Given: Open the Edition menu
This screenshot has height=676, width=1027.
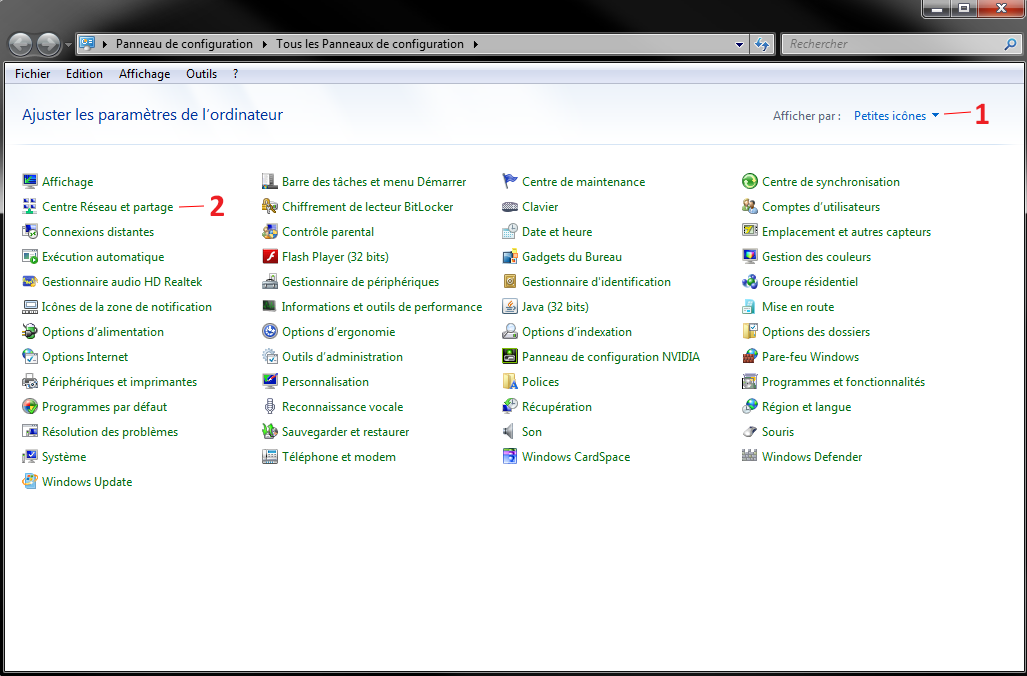Looking at the screenshot, I should tap(84, 74).
